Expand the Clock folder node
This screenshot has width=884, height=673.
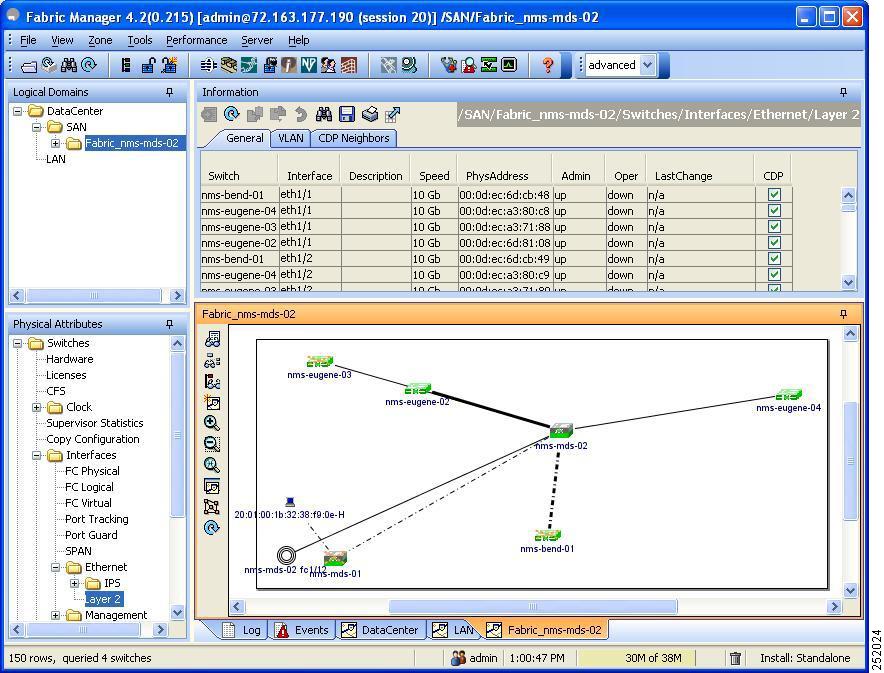pyautogui.click(x=37, y=407)
